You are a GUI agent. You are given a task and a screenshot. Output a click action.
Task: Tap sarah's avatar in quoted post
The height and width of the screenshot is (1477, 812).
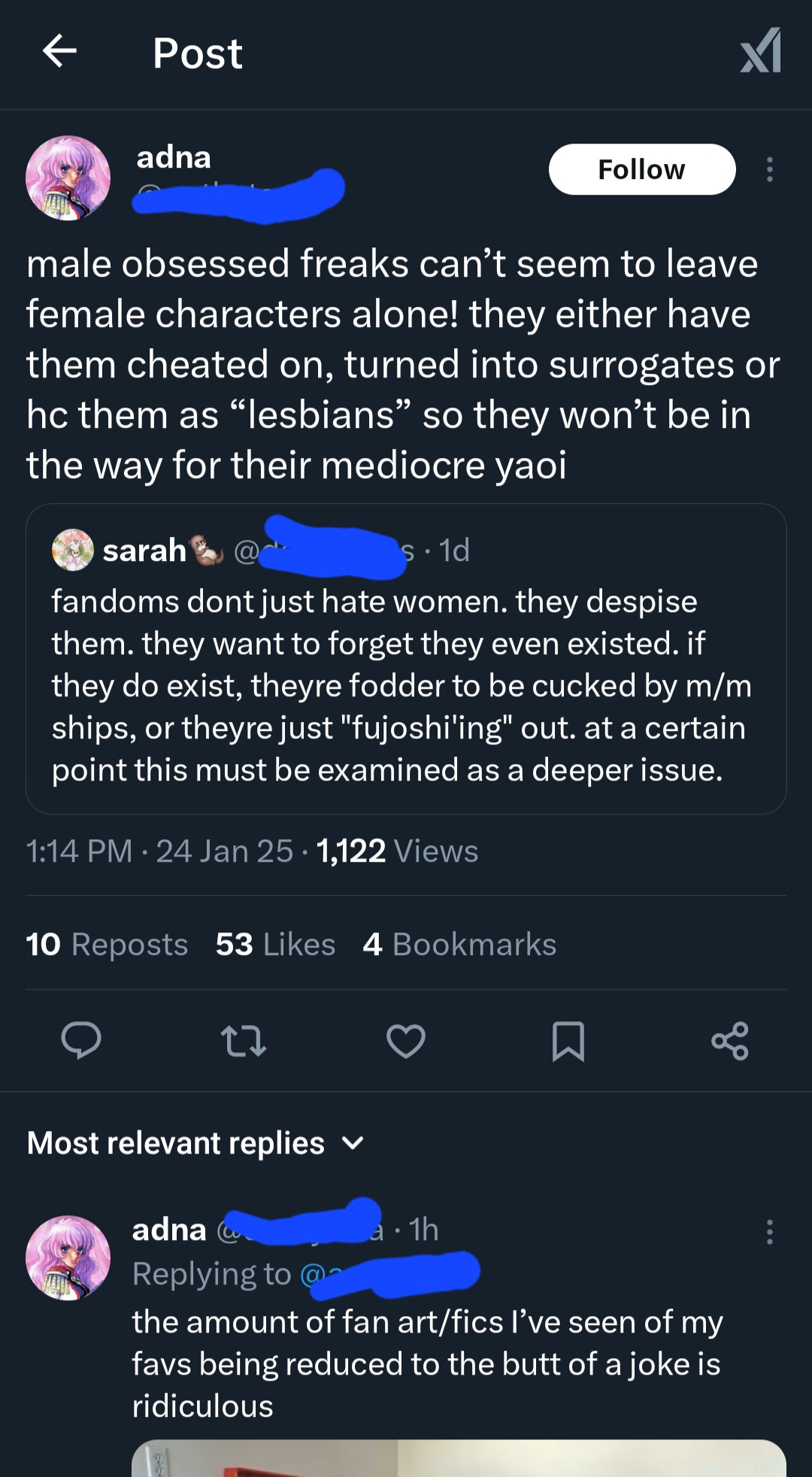(x=73, y=550)
